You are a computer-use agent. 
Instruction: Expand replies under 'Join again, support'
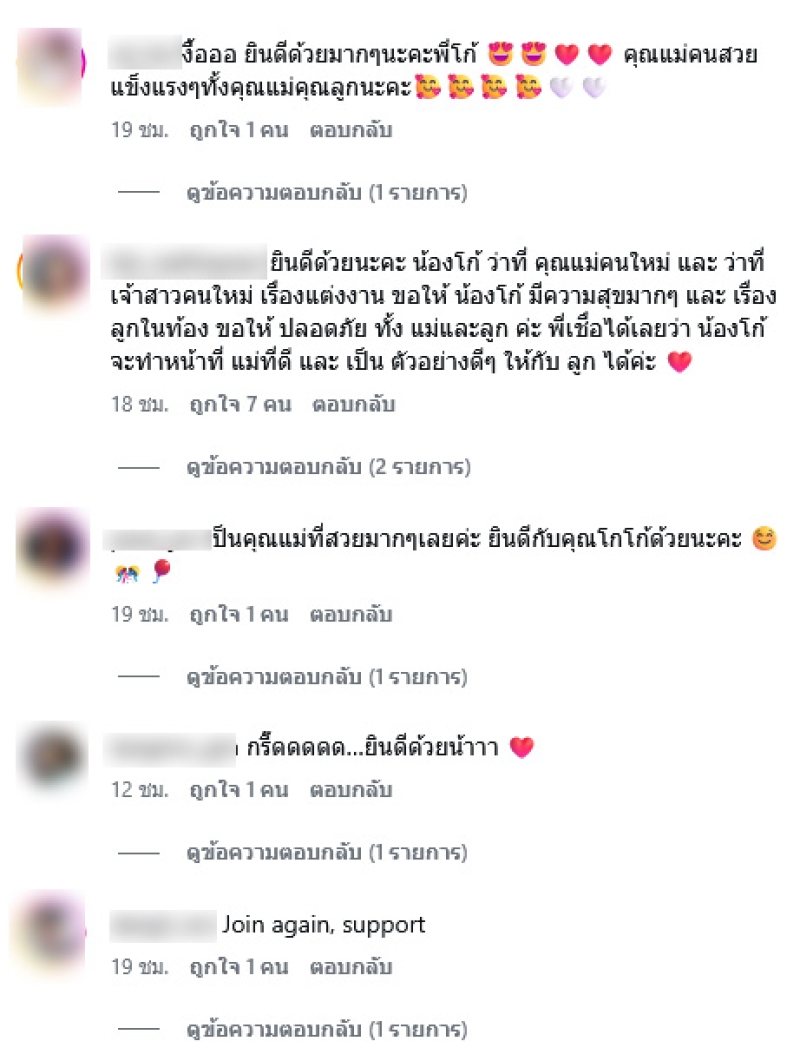327,1029
